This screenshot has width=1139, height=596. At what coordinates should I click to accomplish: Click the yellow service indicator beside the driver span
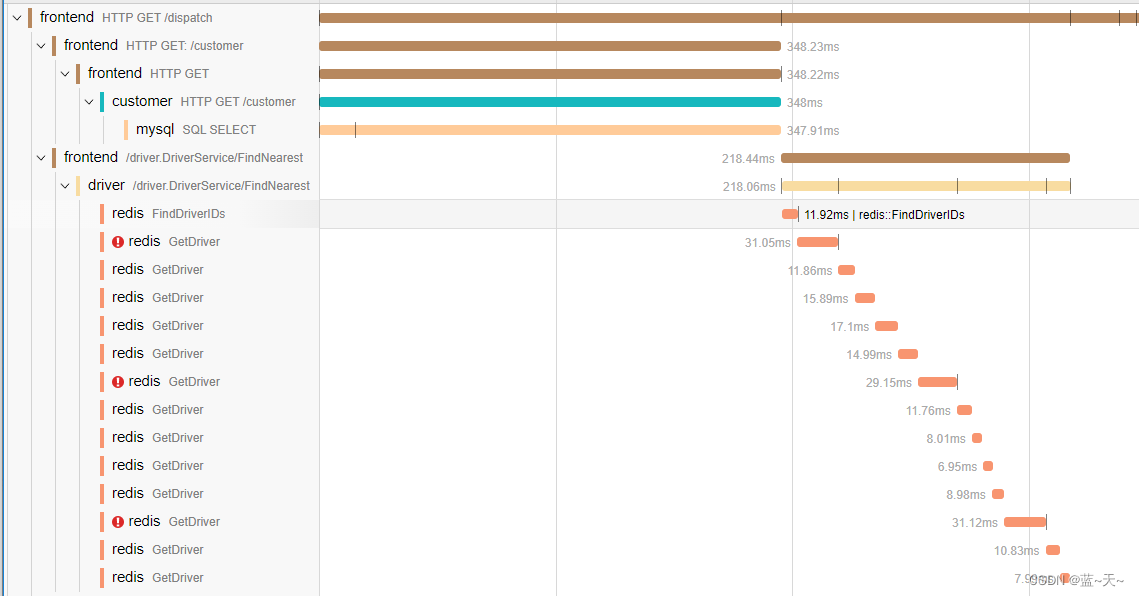79,185
